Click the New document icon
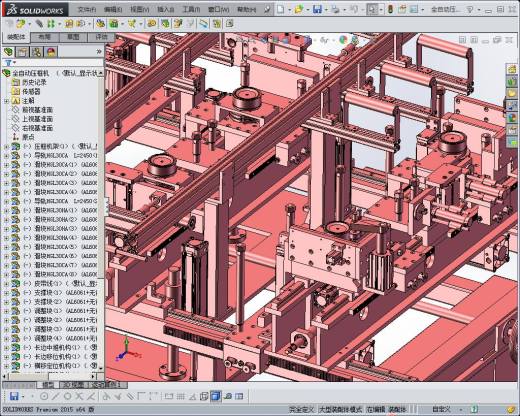Image resolution: width=520 pixels, height=416 pixels. point(281,9)
